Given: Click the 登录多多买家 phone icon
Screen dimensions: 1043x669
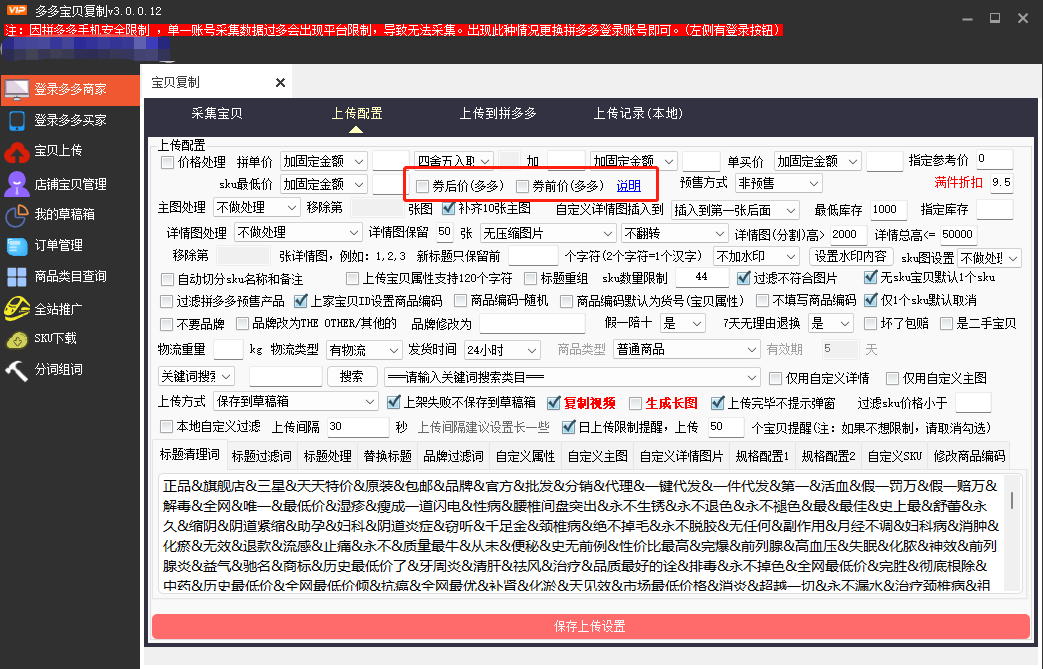Looking at the screenshot, I should click(17, 120).
